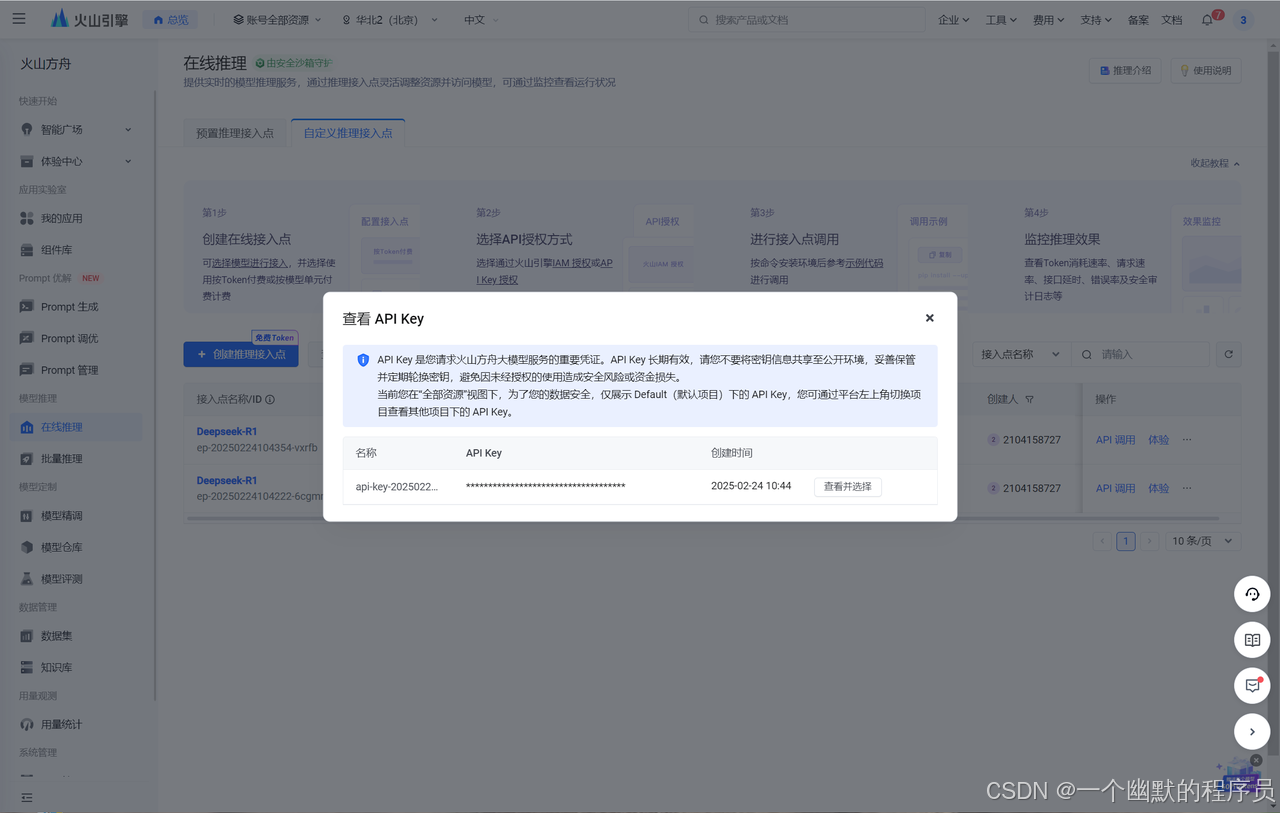Click the api-key-2025022... name cell
Viewport: 1280px width, 813px height.
click(397, 487)
